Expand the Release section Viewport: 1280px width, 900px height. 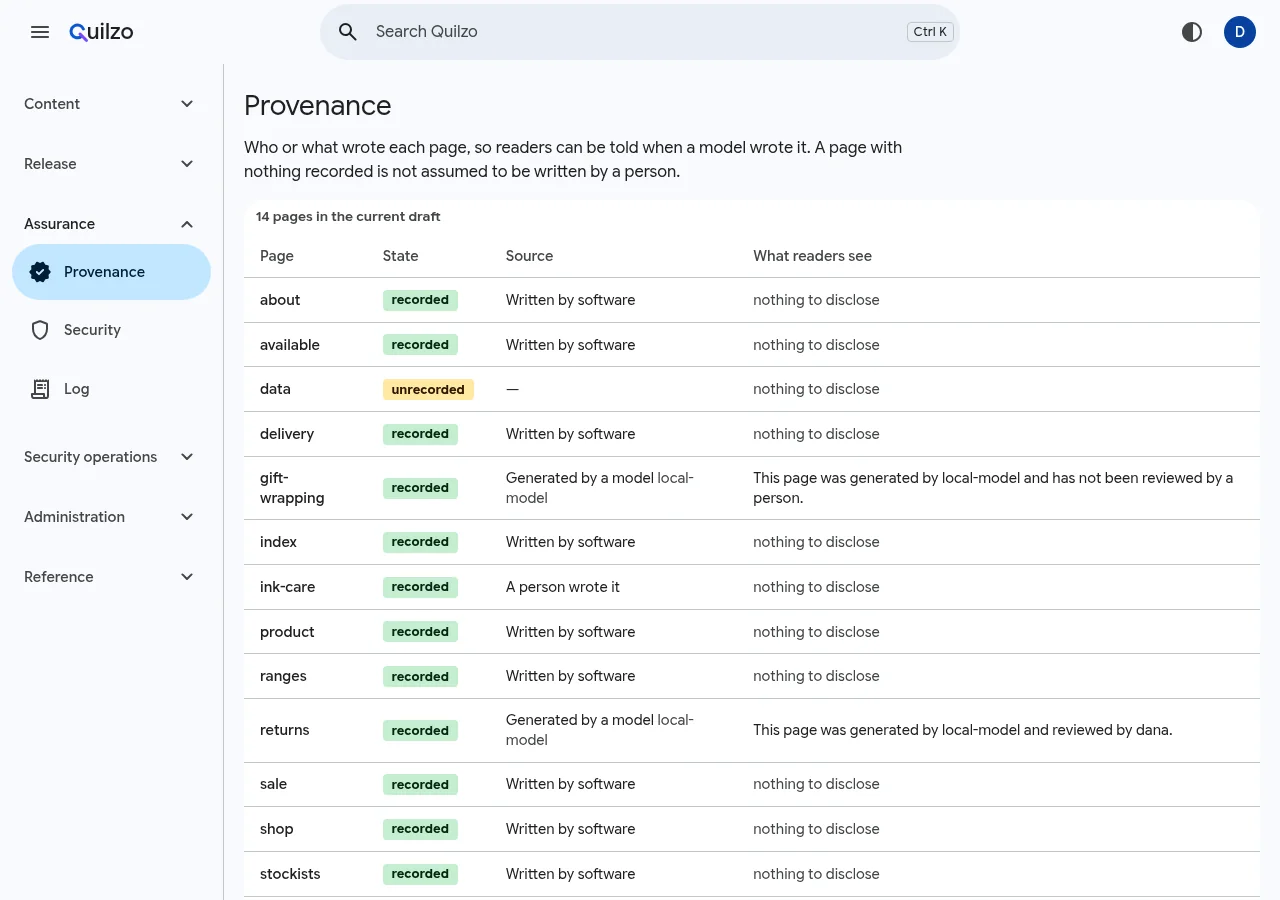pyautogui.click(x=111, y=164)
